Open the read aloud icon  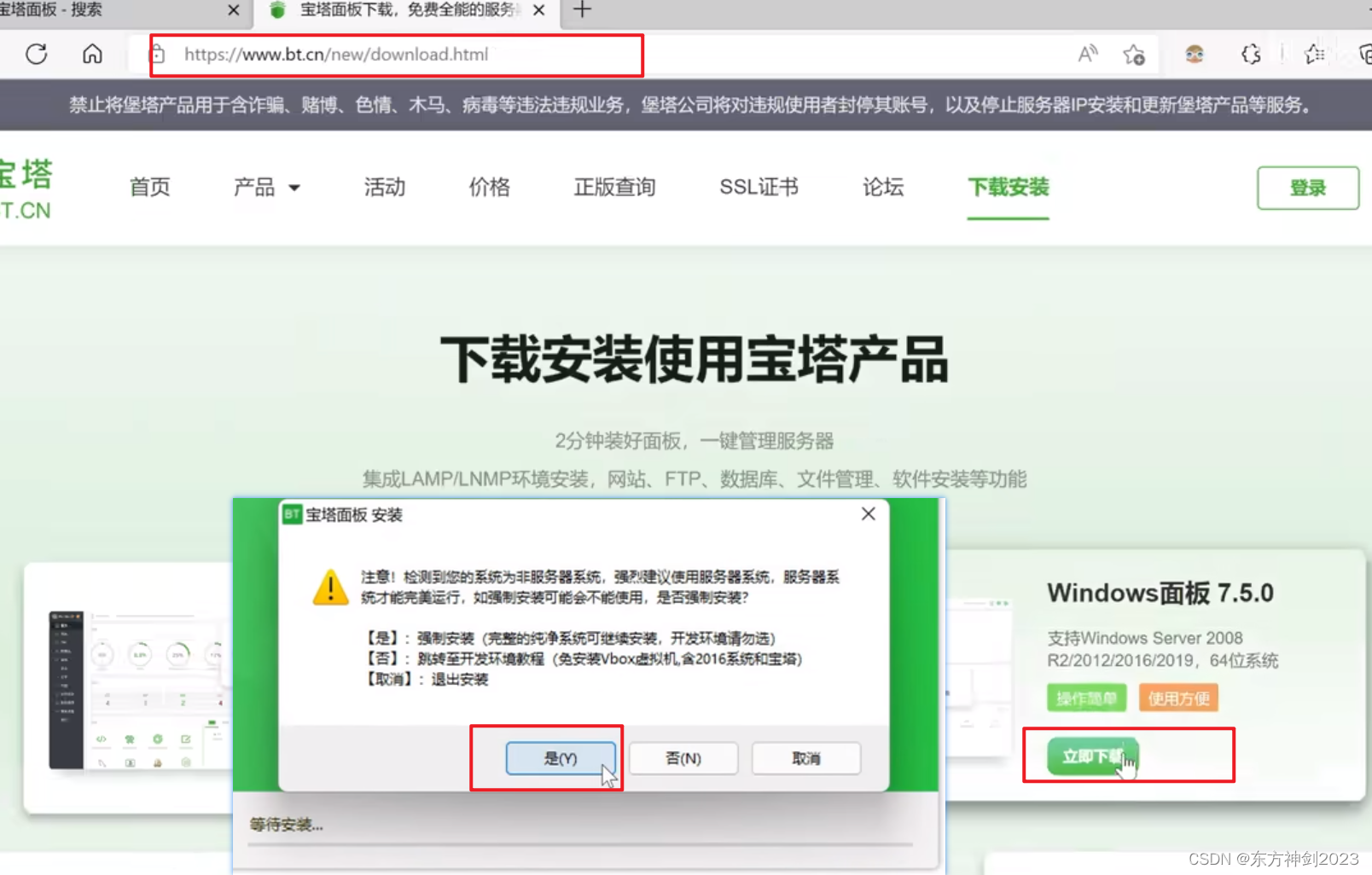[x=1087, y=55]
